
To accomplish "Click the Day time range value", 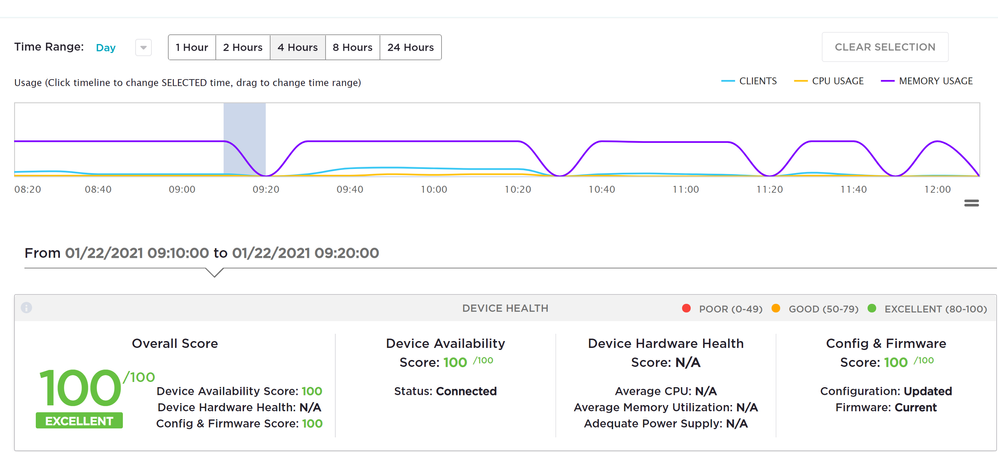I will point(106,48).
